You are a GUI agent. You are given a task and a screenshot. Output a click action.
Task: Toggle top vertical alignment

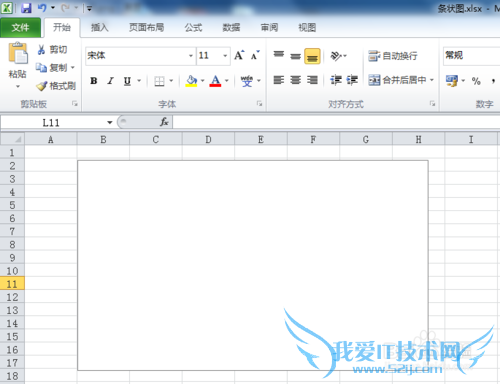click(x=279, y=55)
